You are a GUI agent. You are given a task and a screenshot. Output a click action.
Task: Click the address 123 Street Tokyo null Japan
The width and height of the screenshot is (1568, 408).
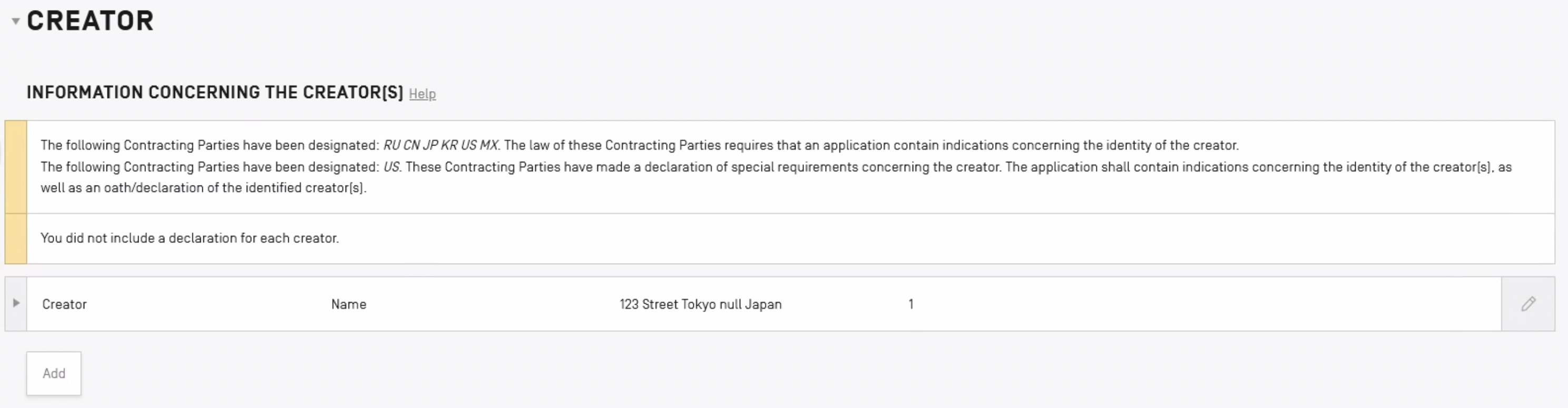click(700, 305)
